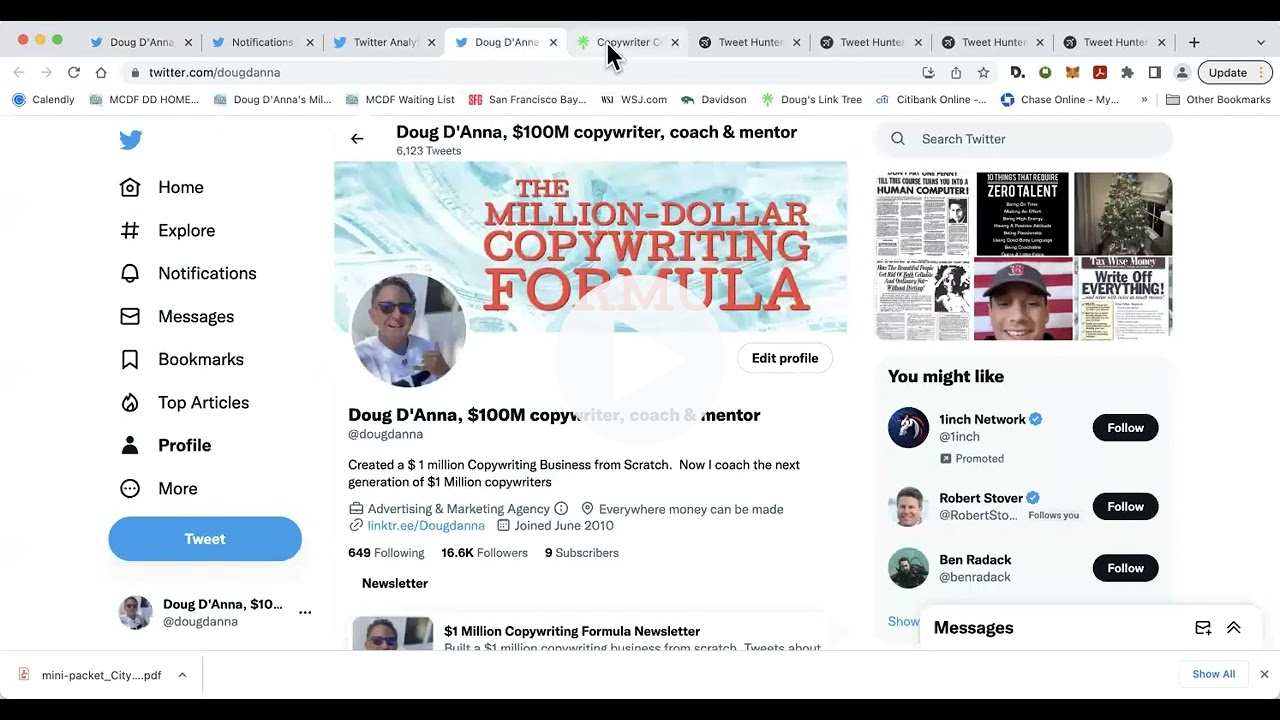Click the Edit profile button
The height and width of the screenshot is (720, 1280).
tap(784, 357)
